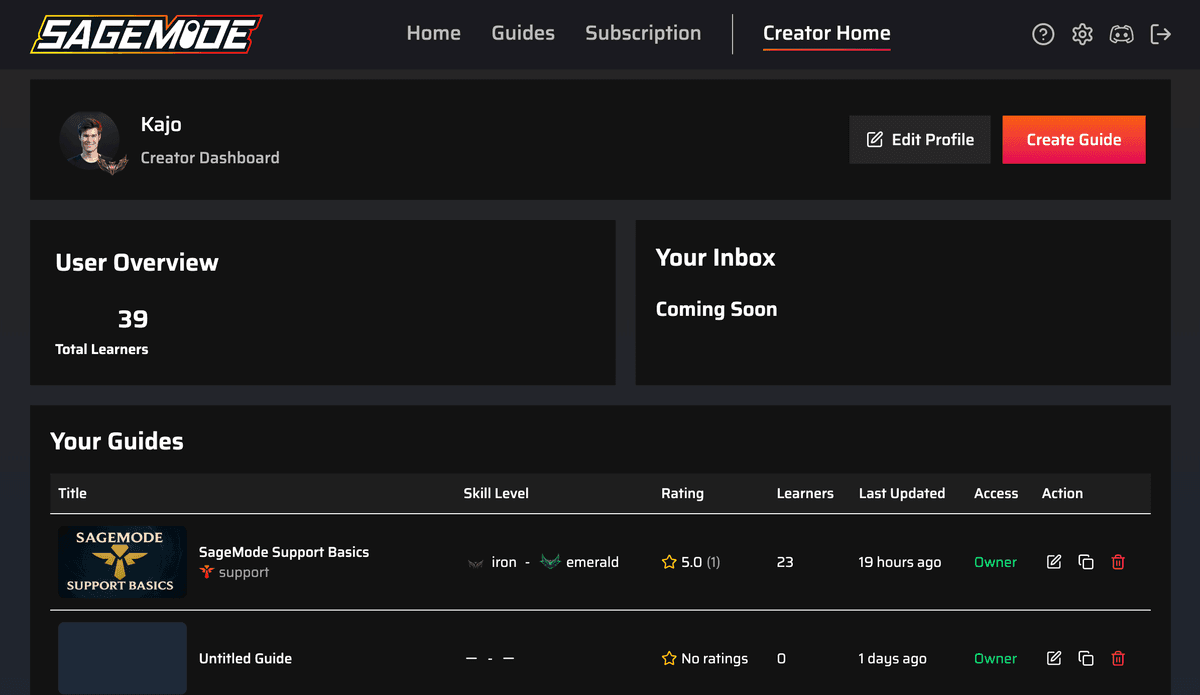
Task: Click the 'No ratings' text
Action: [x=714, y=658]
